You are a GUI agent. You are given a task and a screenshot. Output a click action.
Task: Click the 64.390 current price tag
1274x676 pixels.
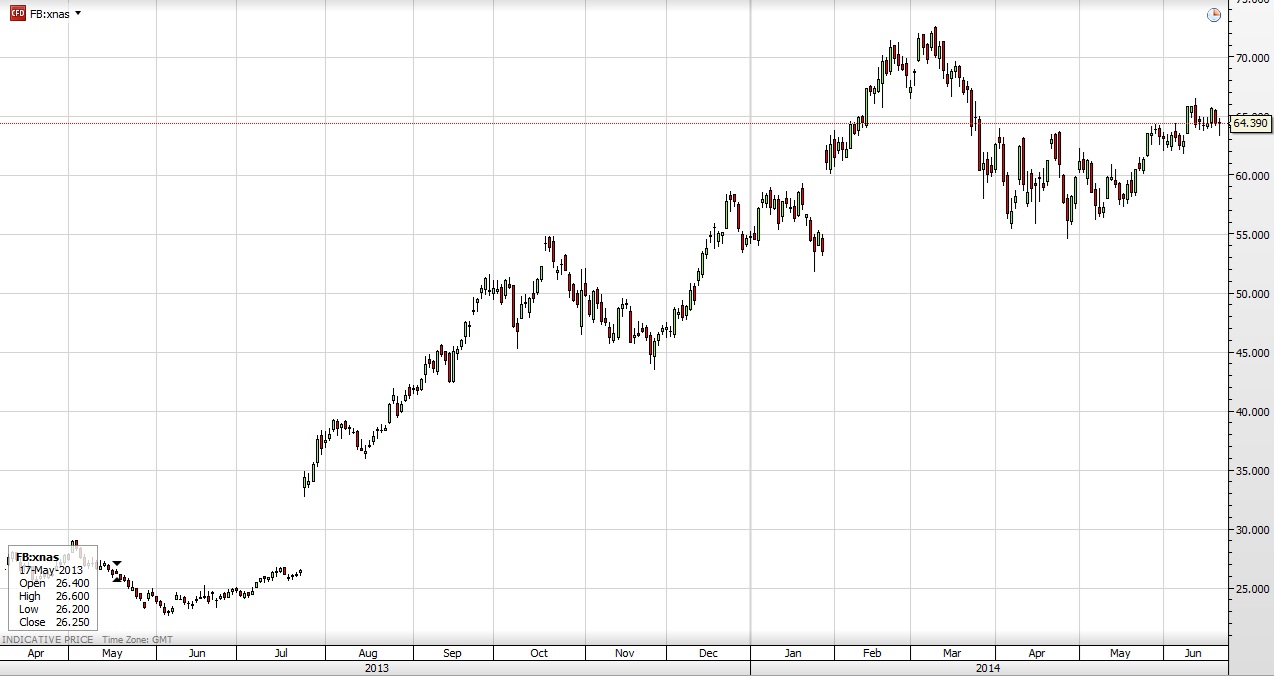point(1250,124)
